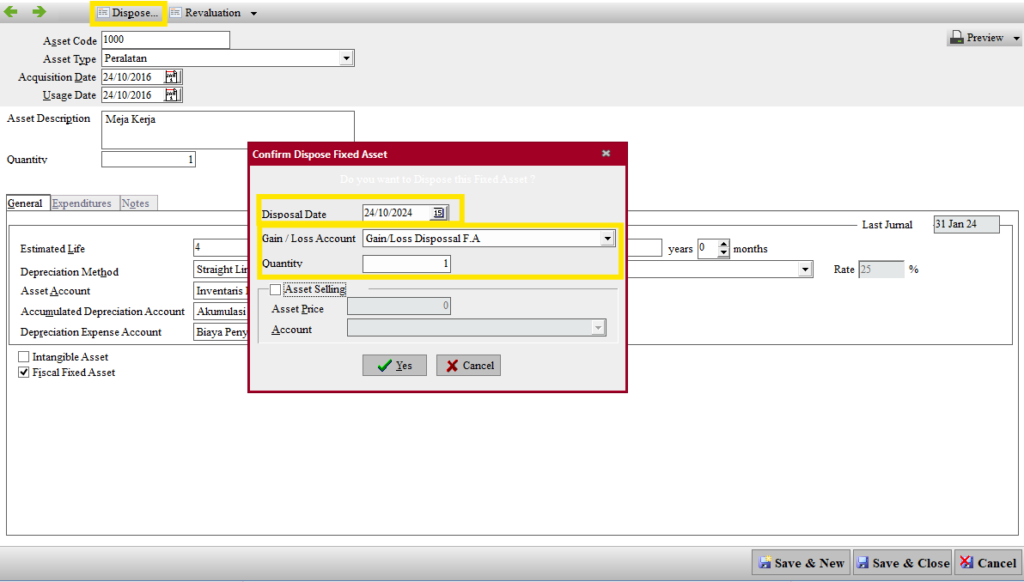Click the Accumulated Depreciation Account field
Viewport: 1024px width, 582px height.
coord(221,312)
